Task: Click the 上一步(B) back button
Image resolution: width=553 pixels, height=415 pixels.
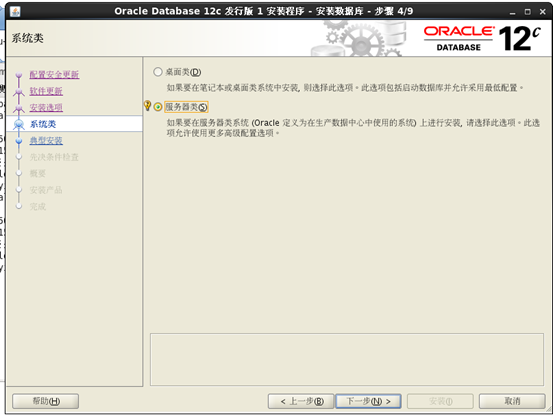Action: click(301, 401)
